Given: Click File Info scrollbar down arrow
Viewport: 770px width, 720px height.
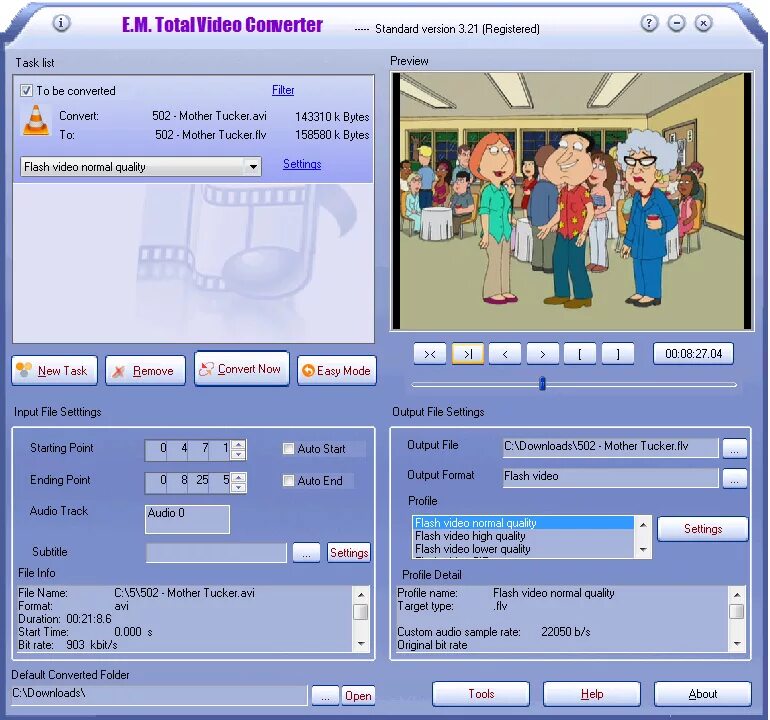Looking at the screenshot, I should coord(361,644).
